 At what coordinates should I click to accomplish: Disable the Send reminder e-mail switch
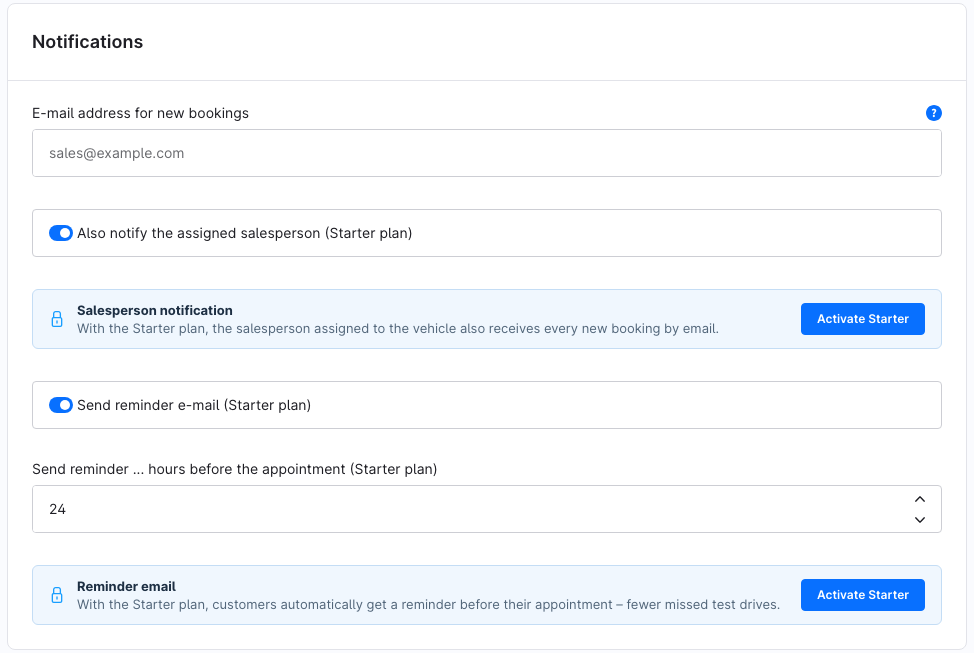point(61,405)
